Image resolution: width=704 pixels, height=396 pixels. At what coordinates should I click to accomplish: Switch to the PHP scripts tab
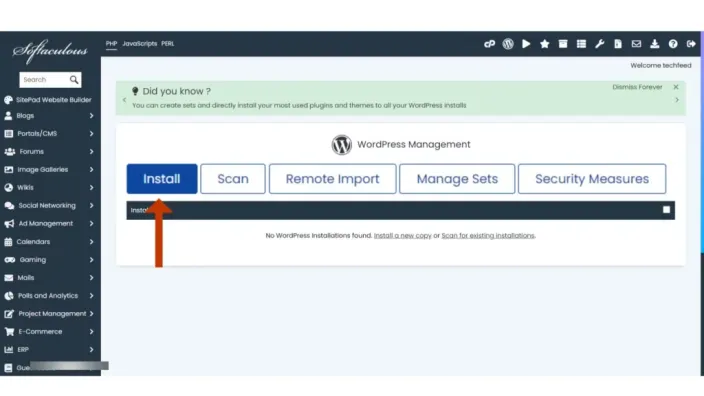tap(111, 44)
